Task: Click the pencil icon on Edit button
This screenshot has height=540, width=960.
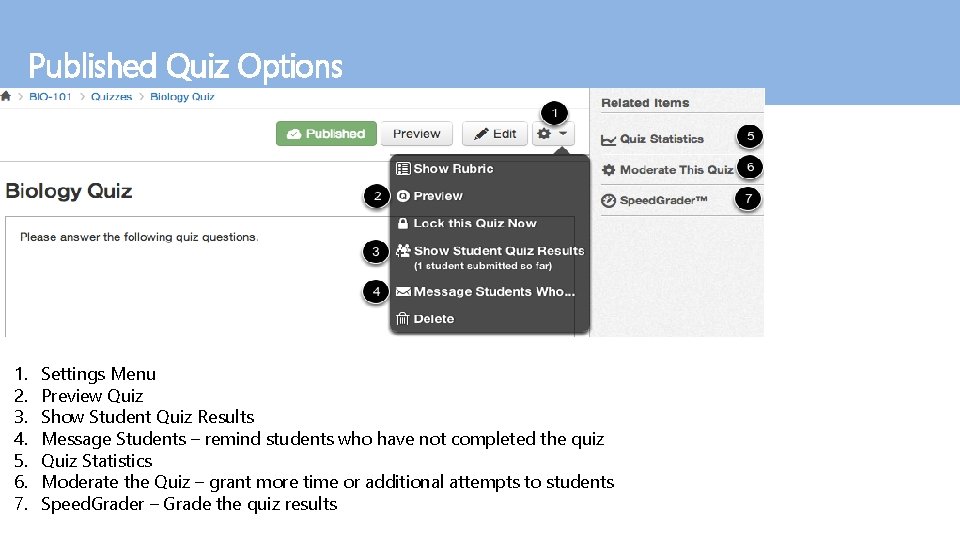Action: [481, 134]
